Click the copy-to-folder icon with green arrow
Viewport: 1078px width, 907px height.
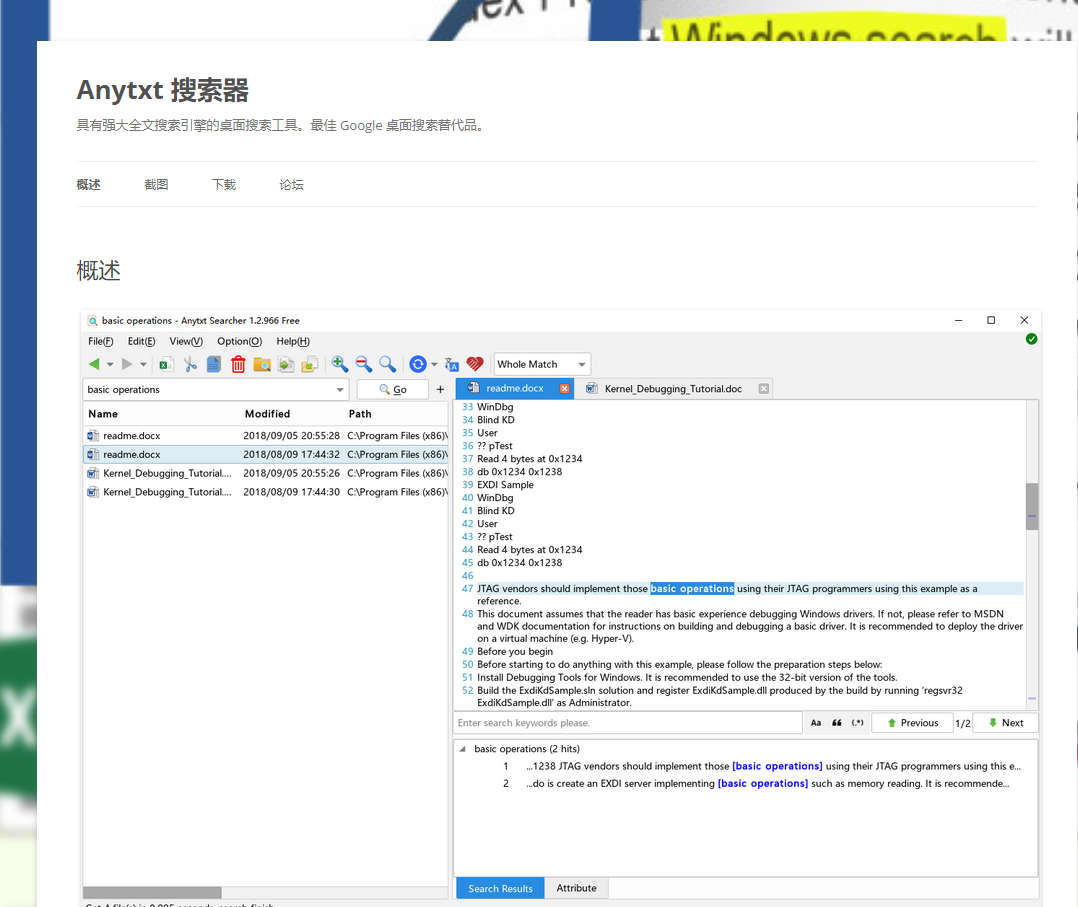click(x=286, y=364)
